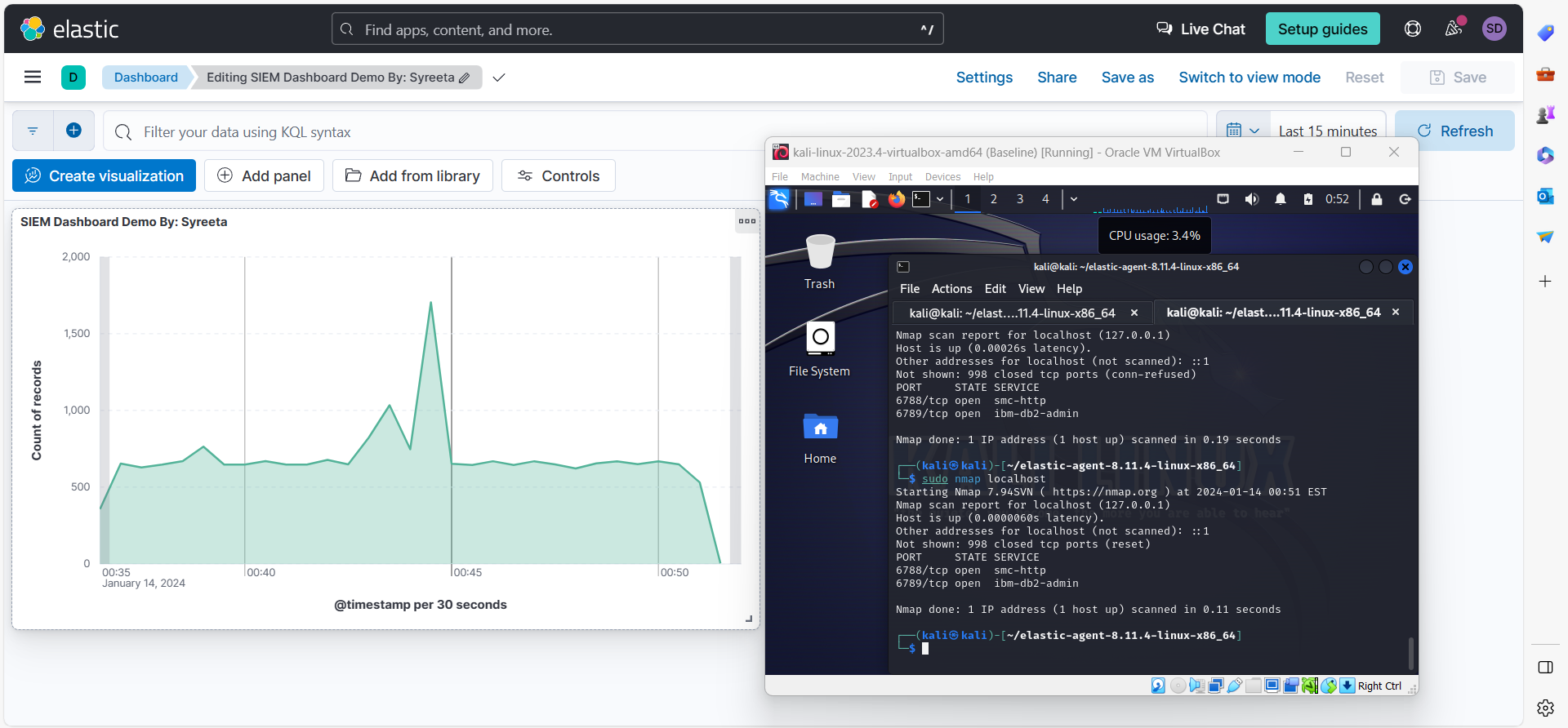Close the first terminal tab

tap(1134, 313)
